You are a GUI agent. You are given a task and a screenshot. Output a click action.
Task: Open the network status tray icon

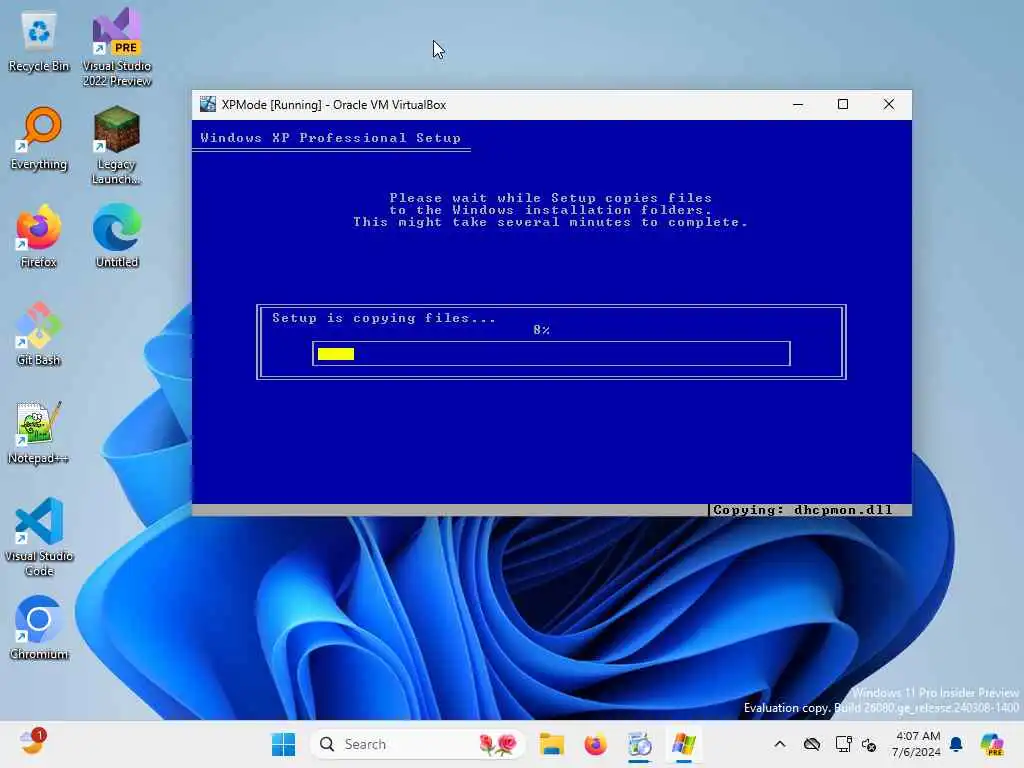coord(843,744)
